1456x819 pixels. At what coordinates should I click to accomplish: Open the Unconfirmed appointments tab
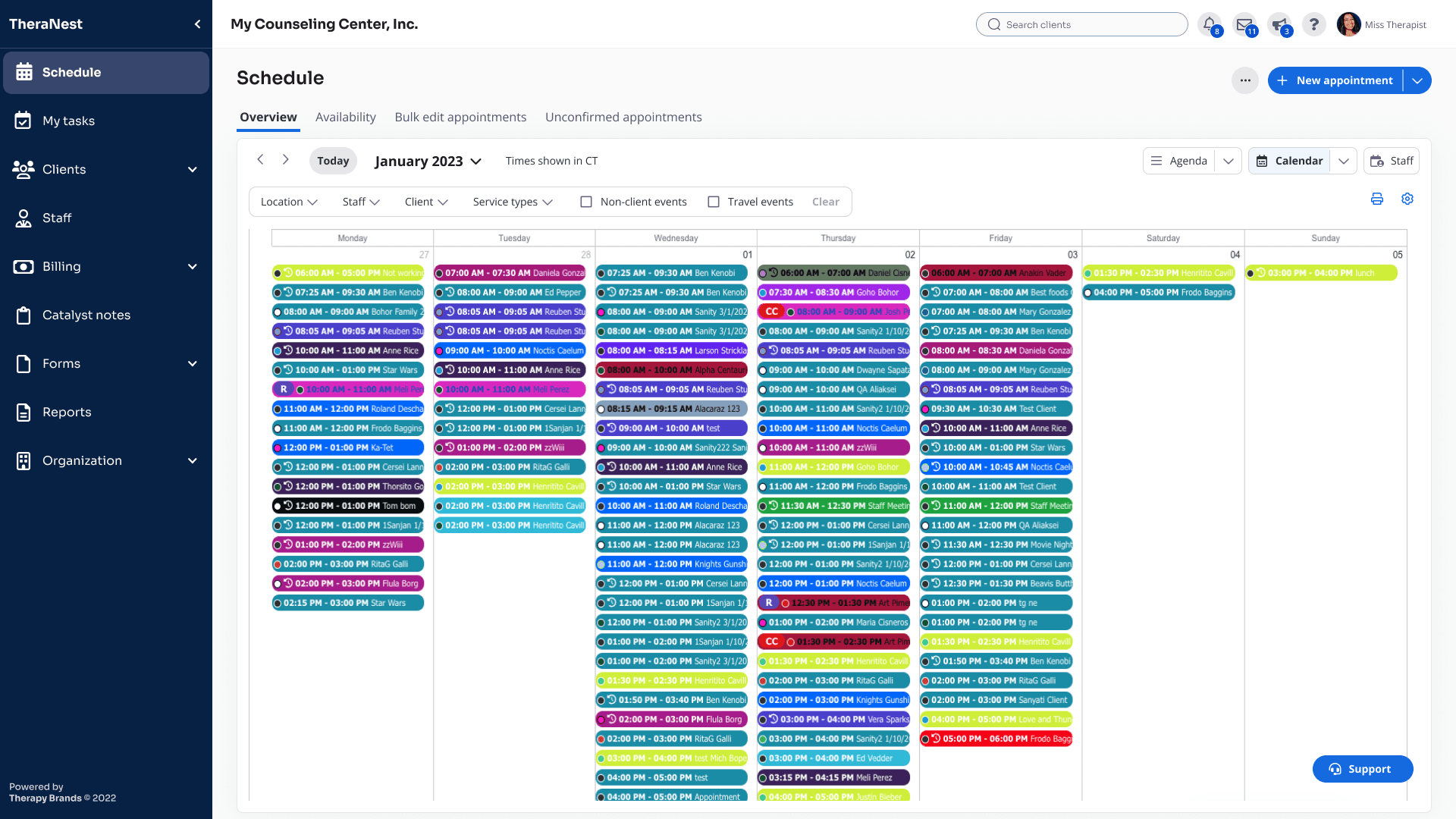point(623,117)
